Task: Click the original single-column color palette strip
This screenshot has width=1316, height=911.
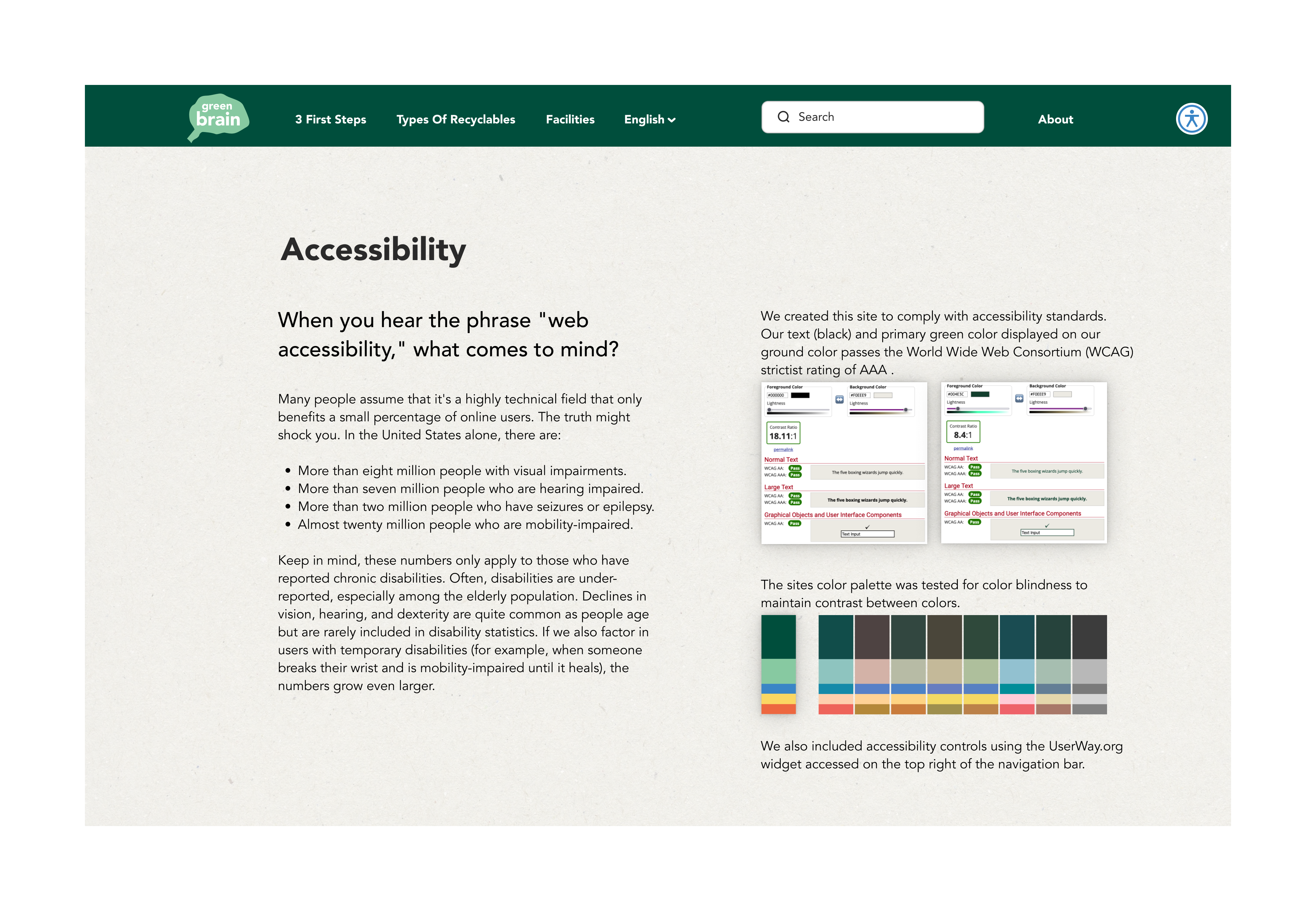Action: click(x=778, y=665)
